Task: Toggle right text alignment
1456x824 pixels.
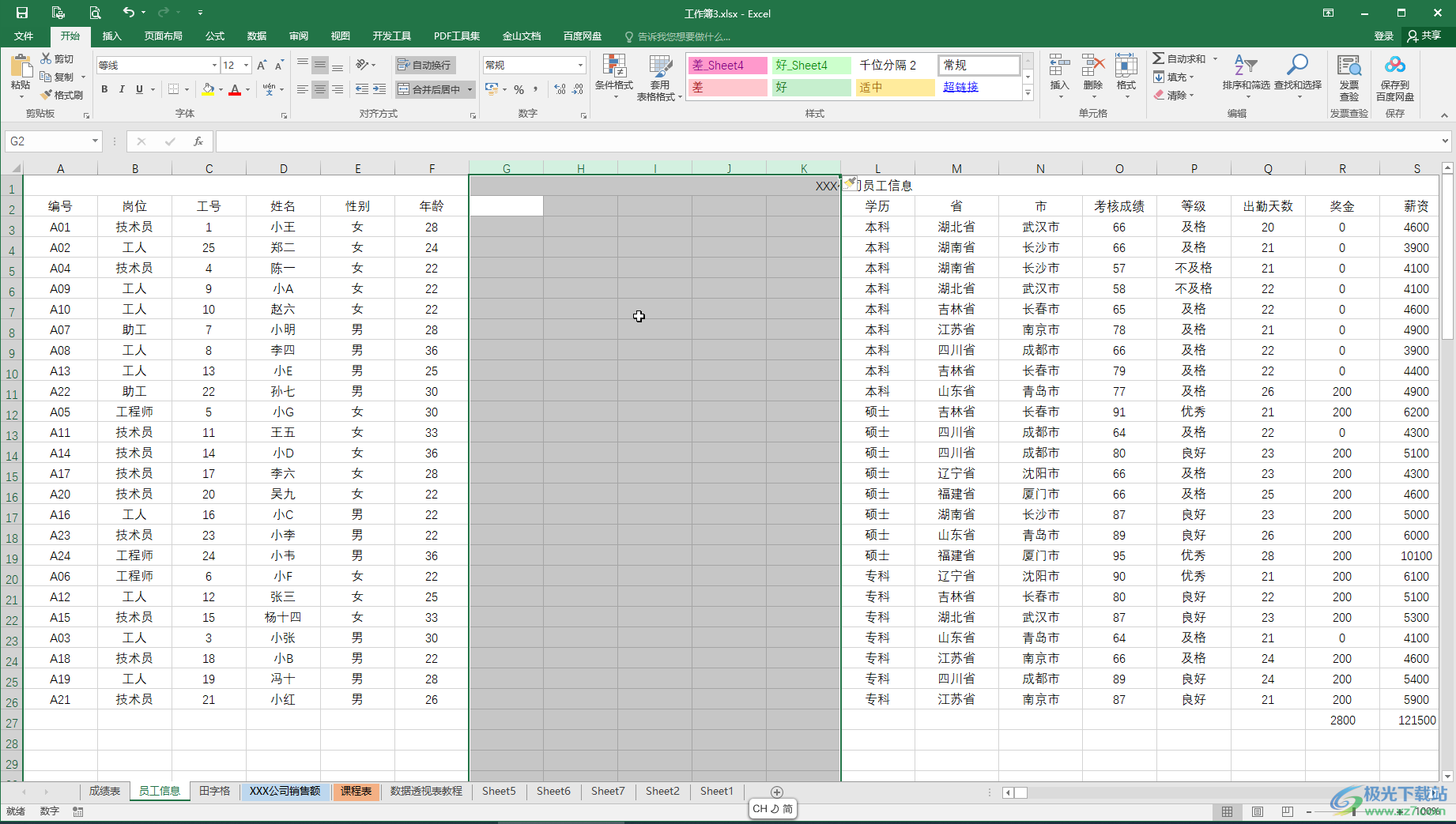Action: 338,89
